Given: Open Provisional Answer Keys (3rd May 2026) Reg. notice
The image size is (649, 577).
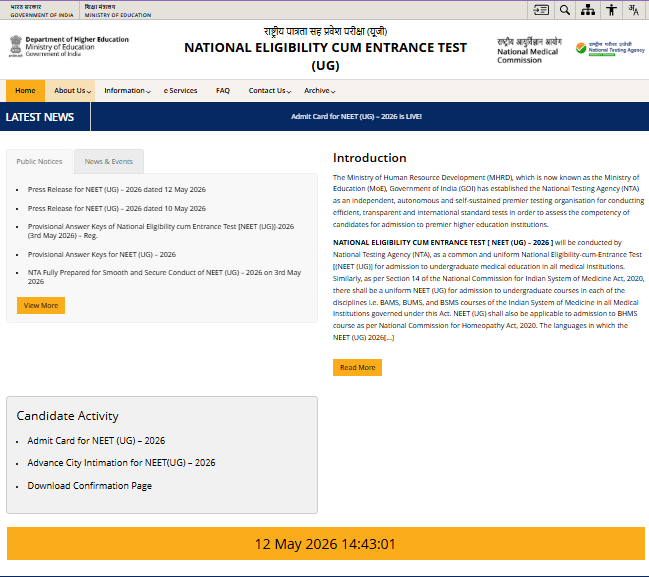Looking at the screenshot, I should 161,231.
